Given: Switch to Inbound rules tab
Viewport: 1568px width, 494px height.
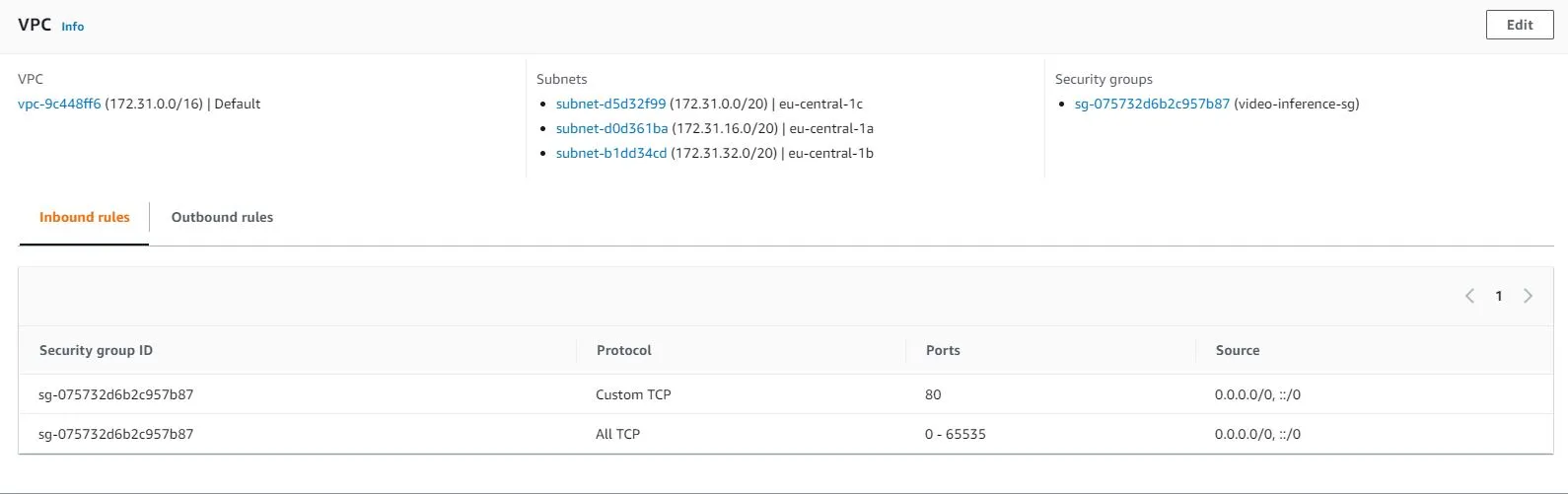Looking at the screenshot, I should (x=85, y=217).
